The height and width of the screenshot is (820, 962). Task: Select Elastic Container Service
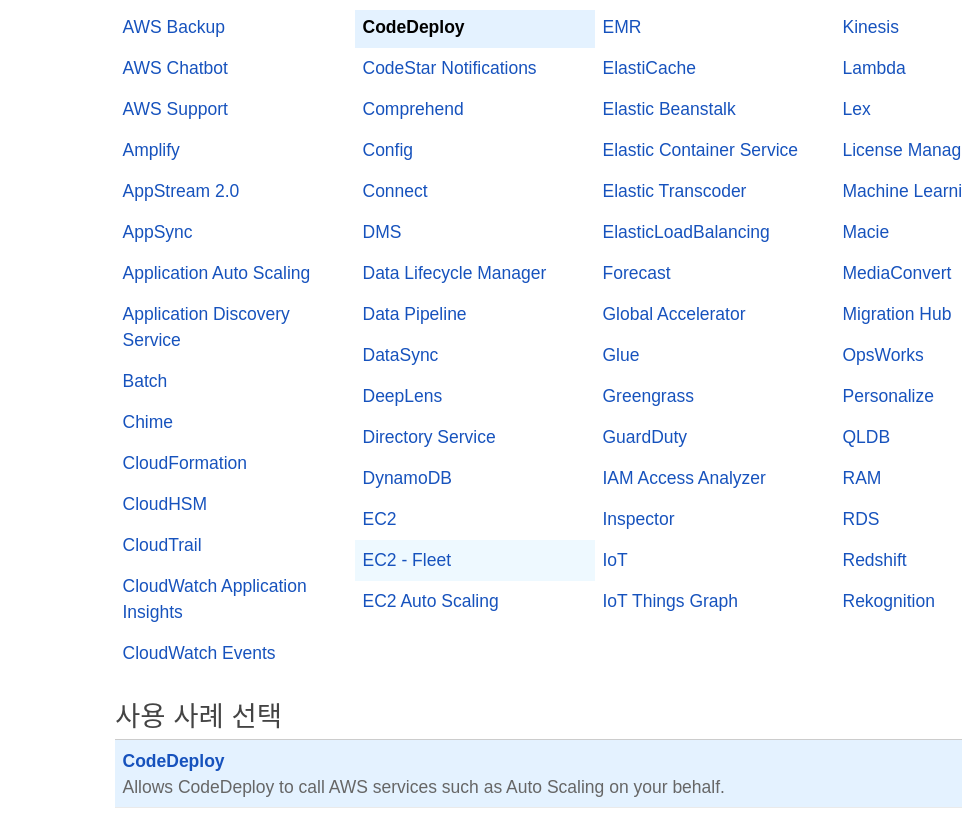(x=700, y=150)
